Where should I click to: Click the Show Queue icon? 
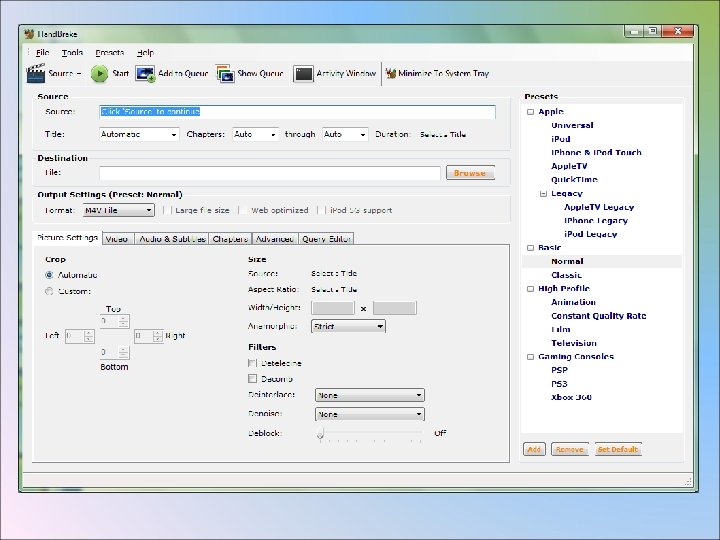point(225,73)
